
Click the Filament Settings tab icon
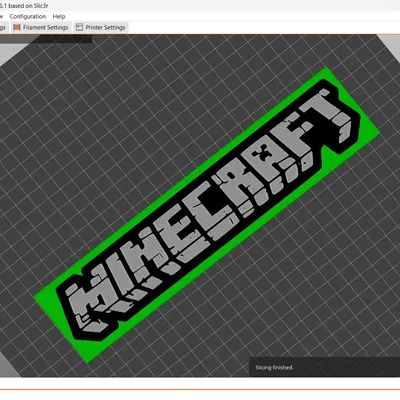coord(17,27)
